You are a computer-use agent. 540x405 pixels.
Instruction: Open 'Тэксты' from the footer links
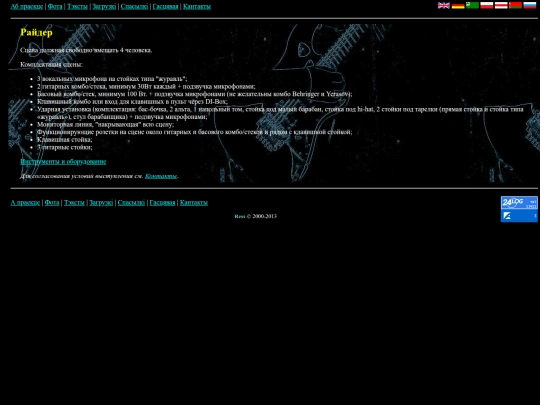pos(74,202)
